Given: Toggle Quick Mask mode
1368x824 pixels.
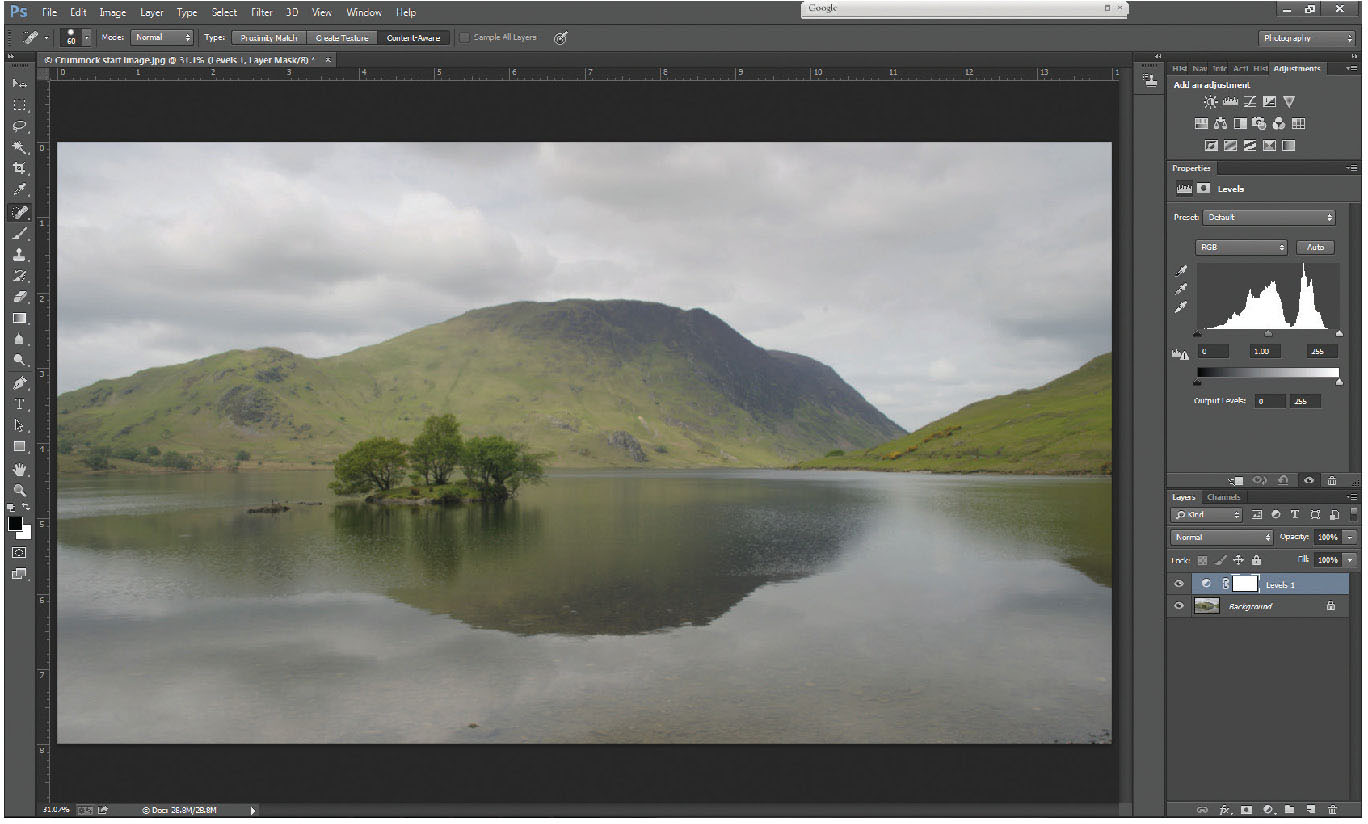Looking at the screenshot, I should (x=19, y=552).
